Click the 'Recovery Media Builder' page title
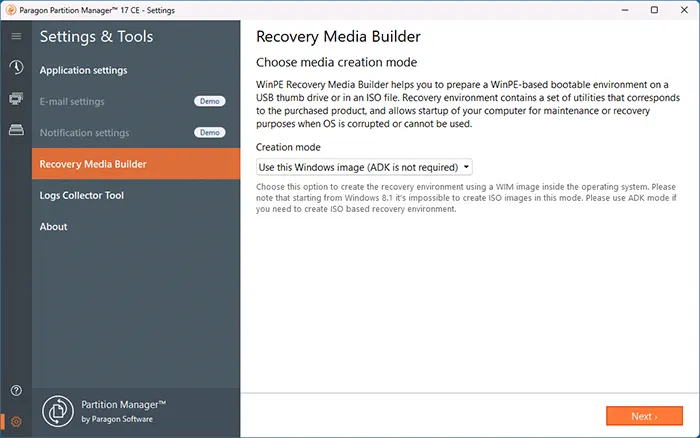The height and width of the screenshot is (438, 700). click(x=338, y=37)
